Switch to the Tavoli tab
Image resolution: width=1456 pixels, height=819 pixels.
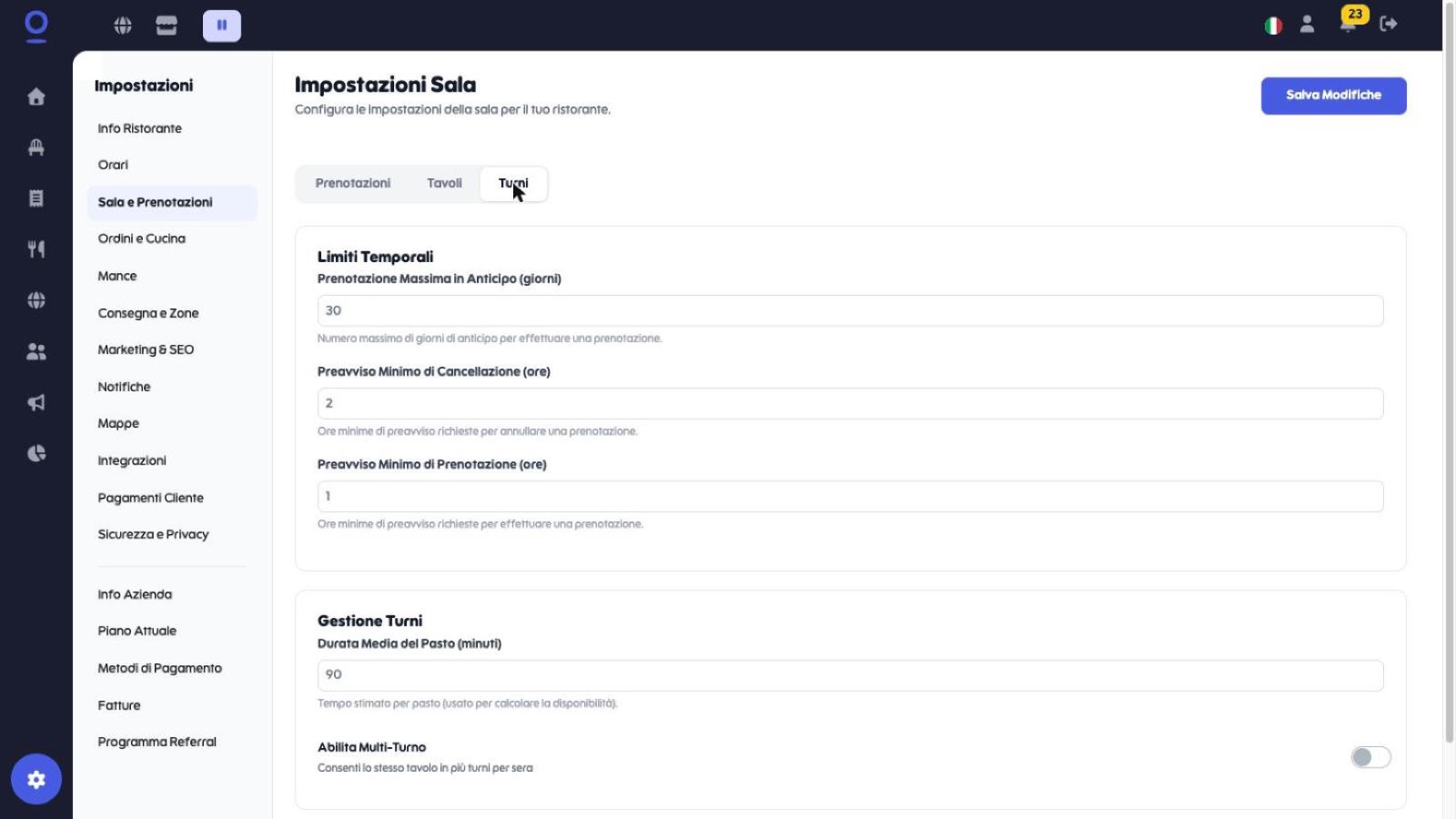pos(445,184)
